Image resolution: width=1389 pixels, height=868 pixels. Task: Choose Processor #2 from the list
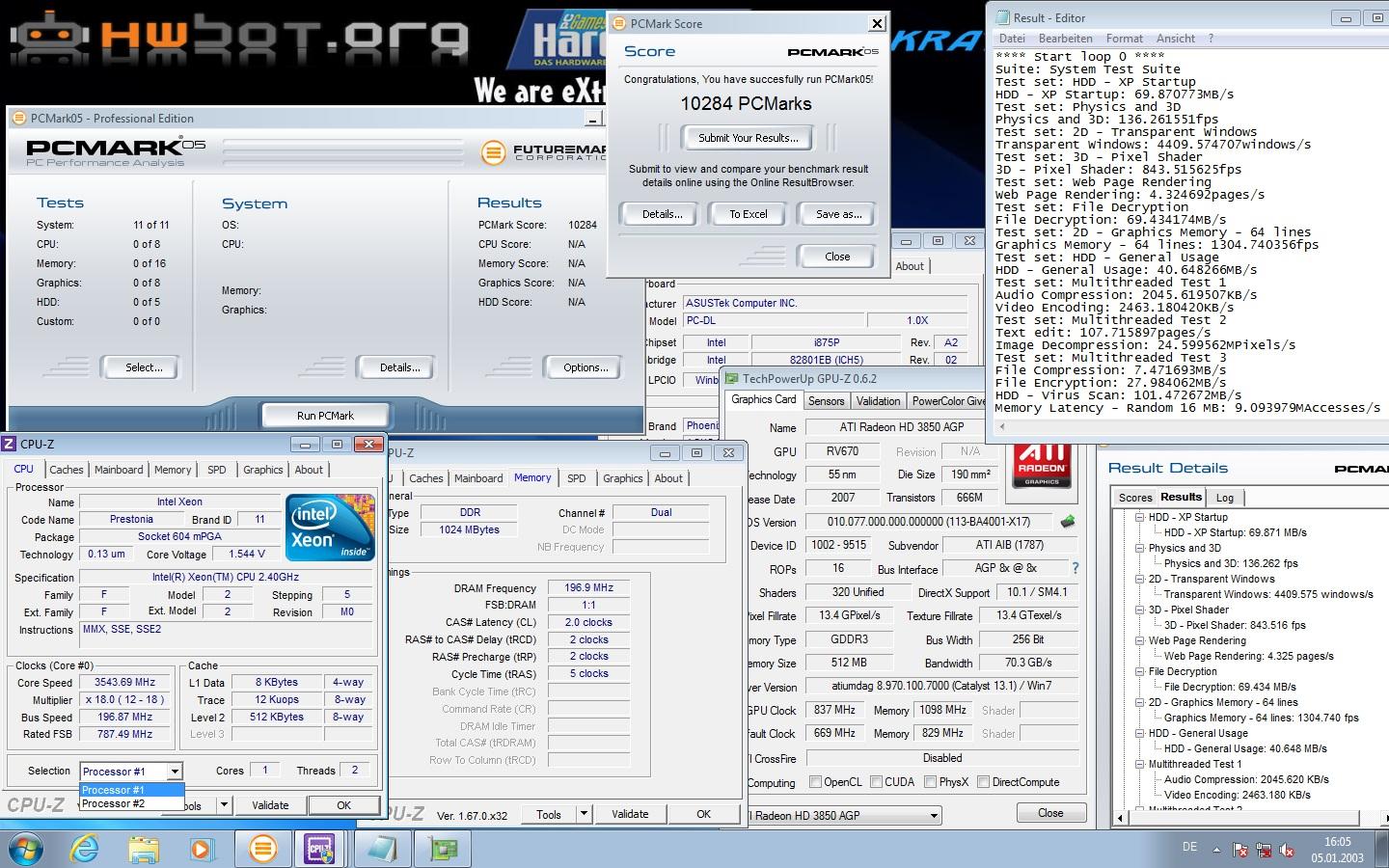click(x=131, y=803)
